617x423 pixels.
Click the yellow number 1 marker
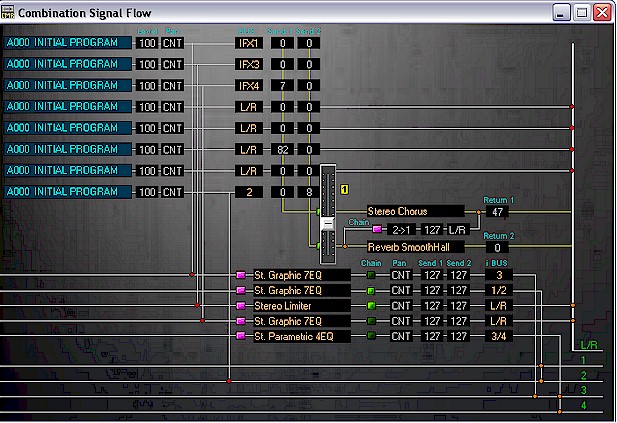coord(343,189)
